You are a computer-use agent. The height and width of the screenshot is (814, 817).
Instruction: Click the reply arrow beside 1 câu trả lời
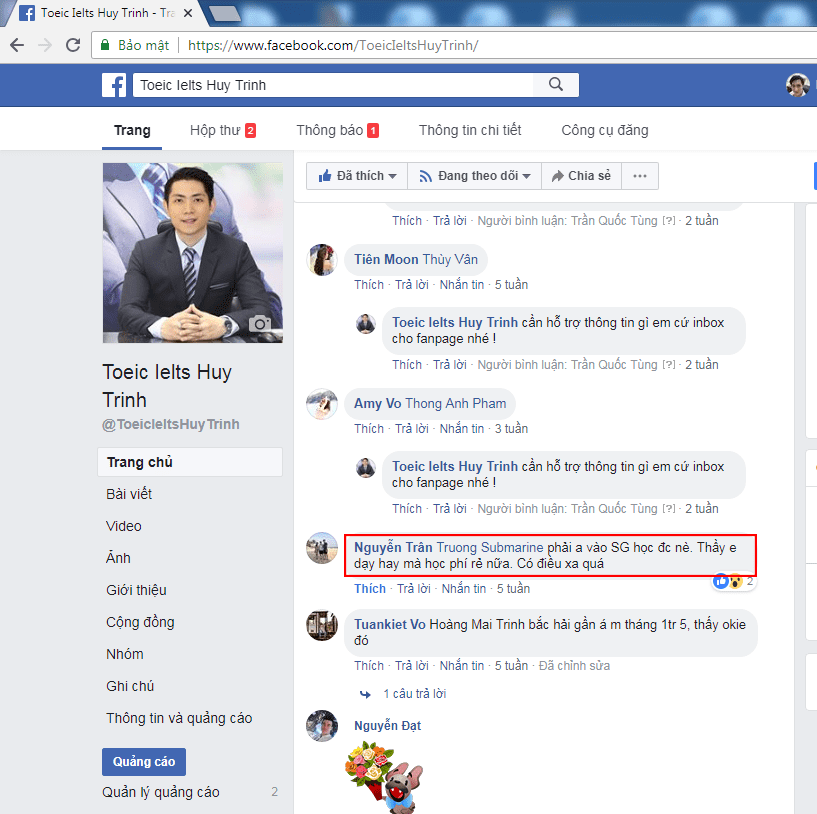click(x=365, y=694)
